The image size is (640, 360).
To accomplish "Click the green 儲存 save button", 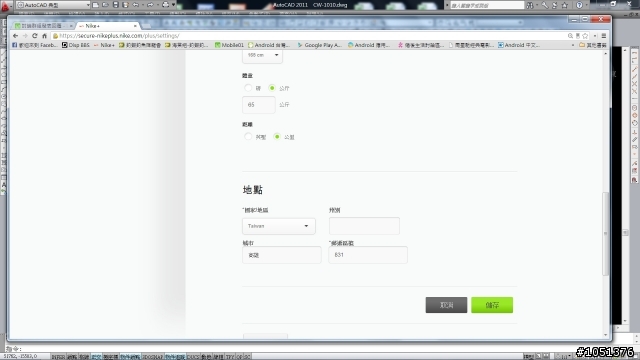I will [x=492, y=305].
